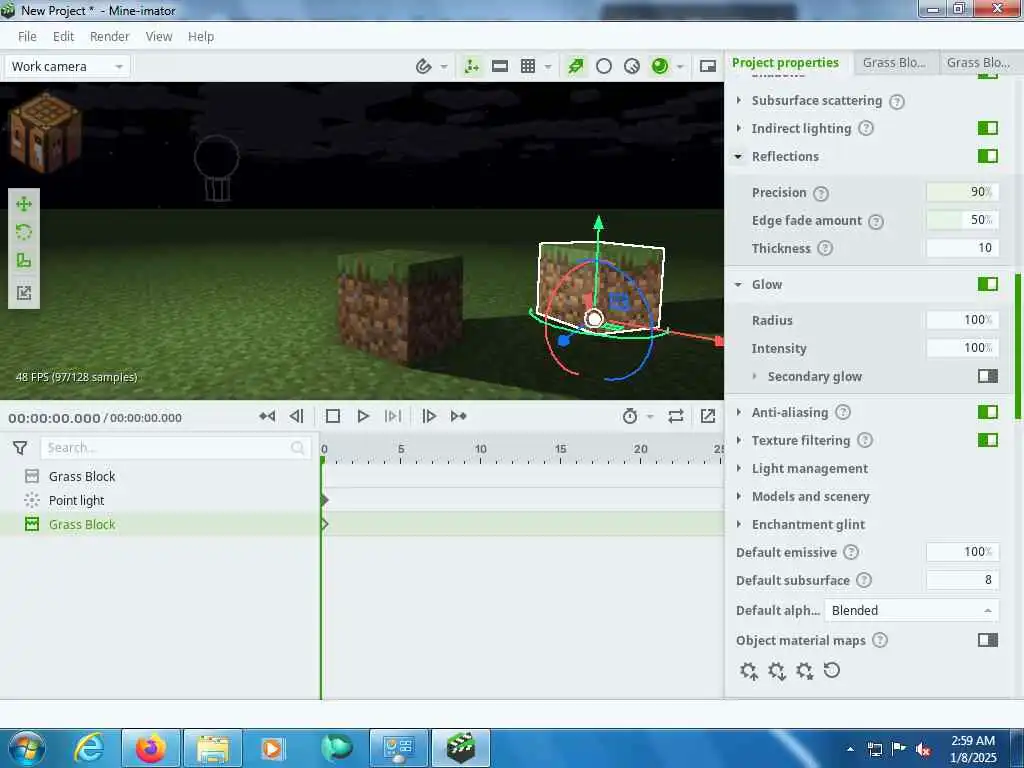The height and width of the screenshot is (768, 1024).
Task: Toggle the aspect ratio overlay icon
Action: click(500, 66)
